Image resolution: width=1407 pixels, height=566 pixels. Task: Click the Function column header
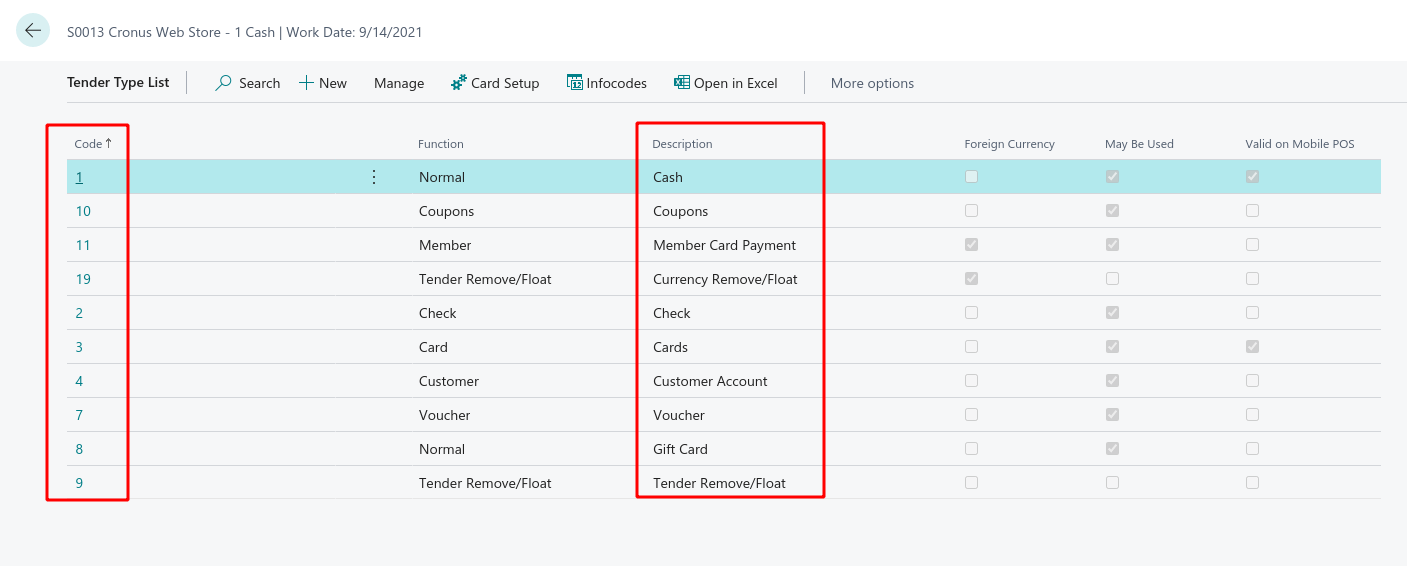click(441, 144)
